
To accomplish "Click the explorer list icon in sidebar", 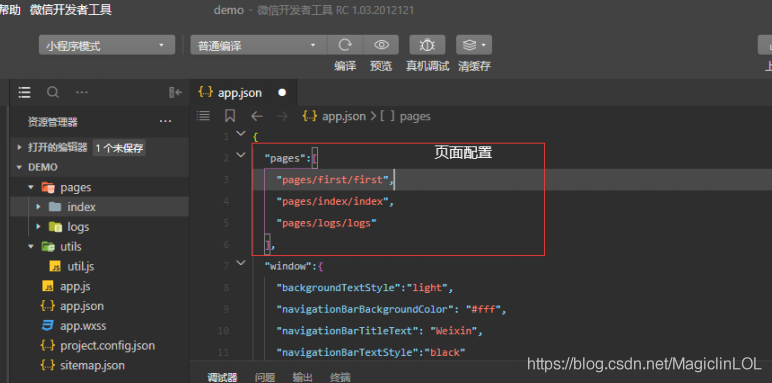I will (24, 92).
